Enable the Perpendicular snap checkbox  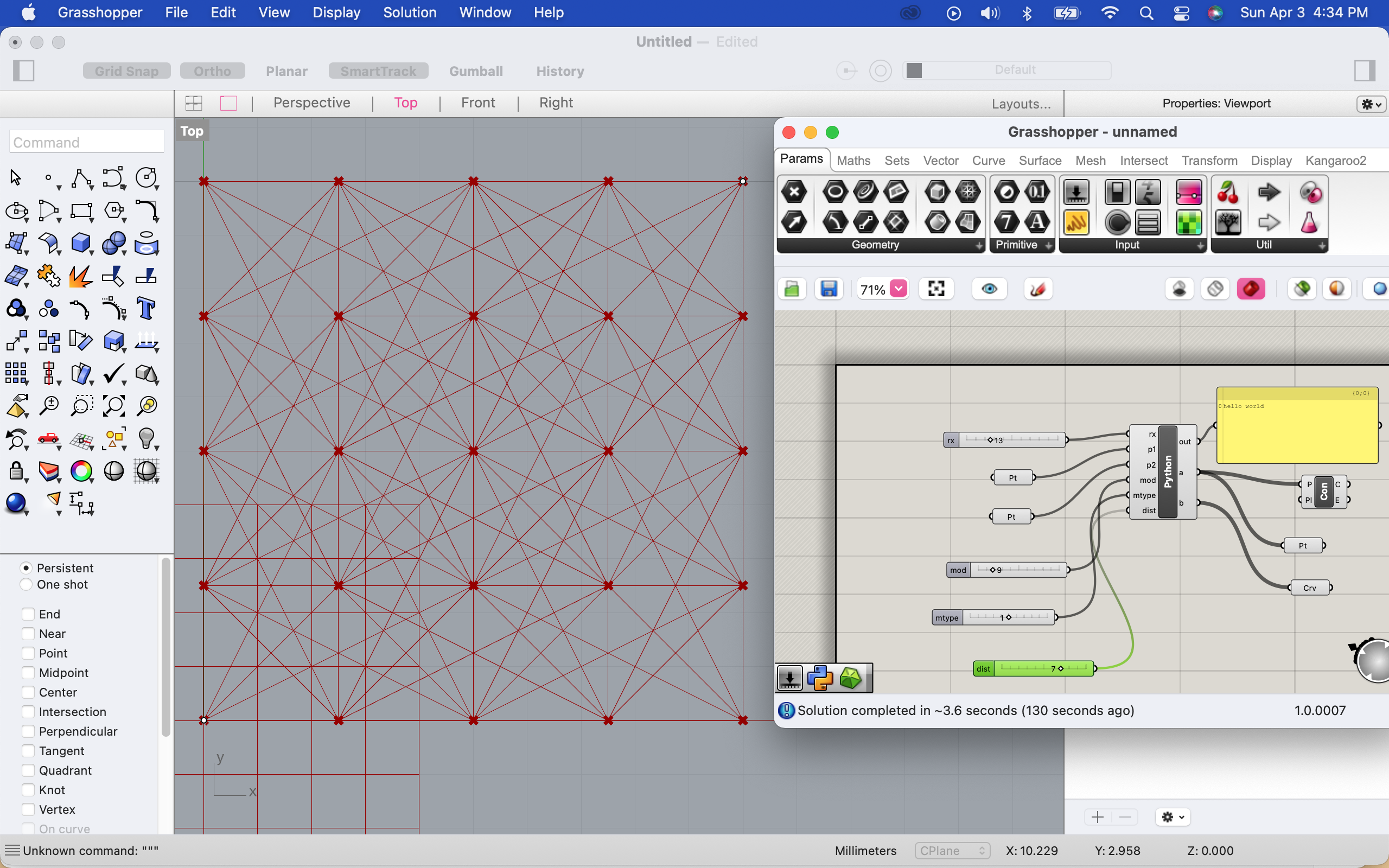pos(28,731)
